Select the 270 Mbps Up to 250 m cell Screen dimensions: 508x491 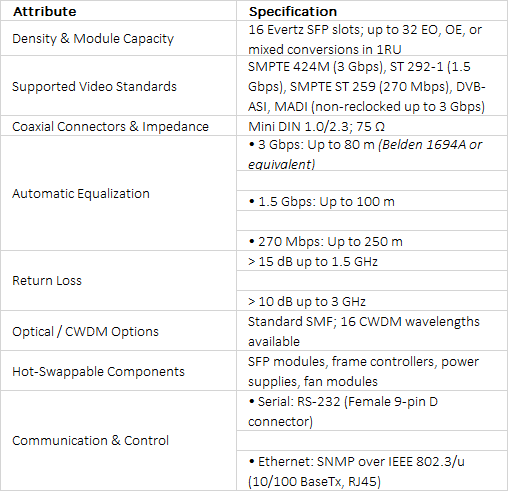click(372, 241)
